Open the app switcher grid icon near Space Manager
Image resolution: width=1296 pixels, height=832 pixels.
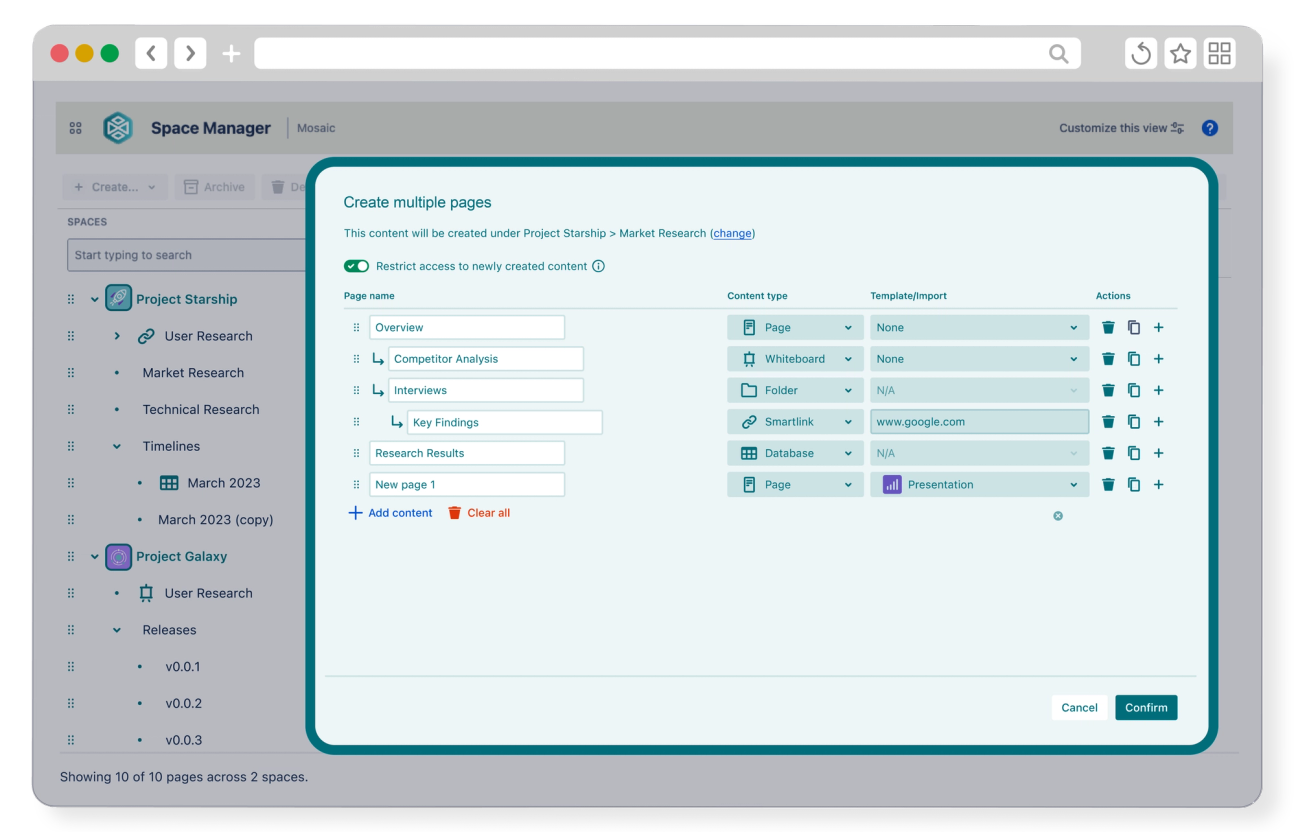[75, 128]
